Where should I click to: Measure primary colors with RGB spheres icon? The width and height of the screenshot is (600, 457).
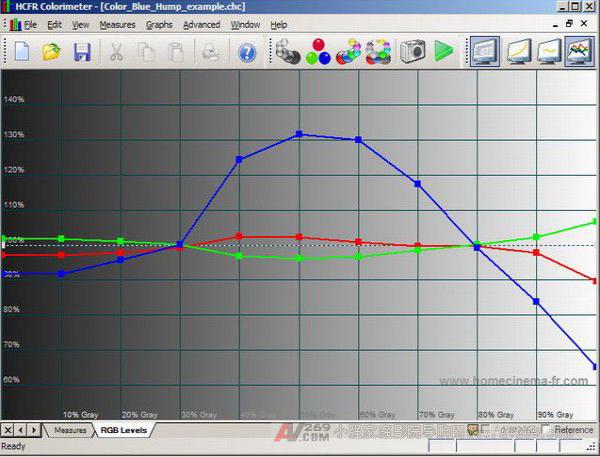coord(319,51)
